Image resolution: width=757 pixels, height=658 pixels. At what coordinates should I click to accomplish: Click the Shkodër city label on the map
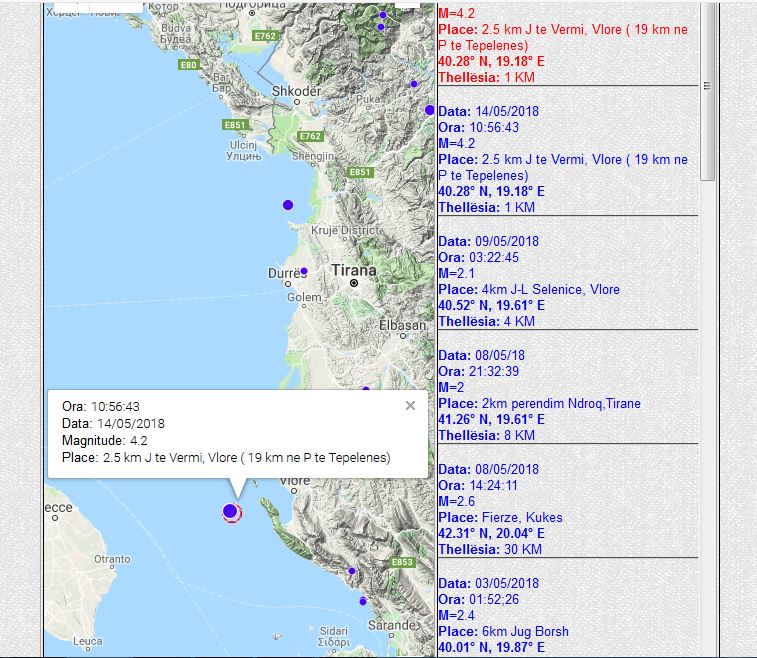tap(296, 91)
